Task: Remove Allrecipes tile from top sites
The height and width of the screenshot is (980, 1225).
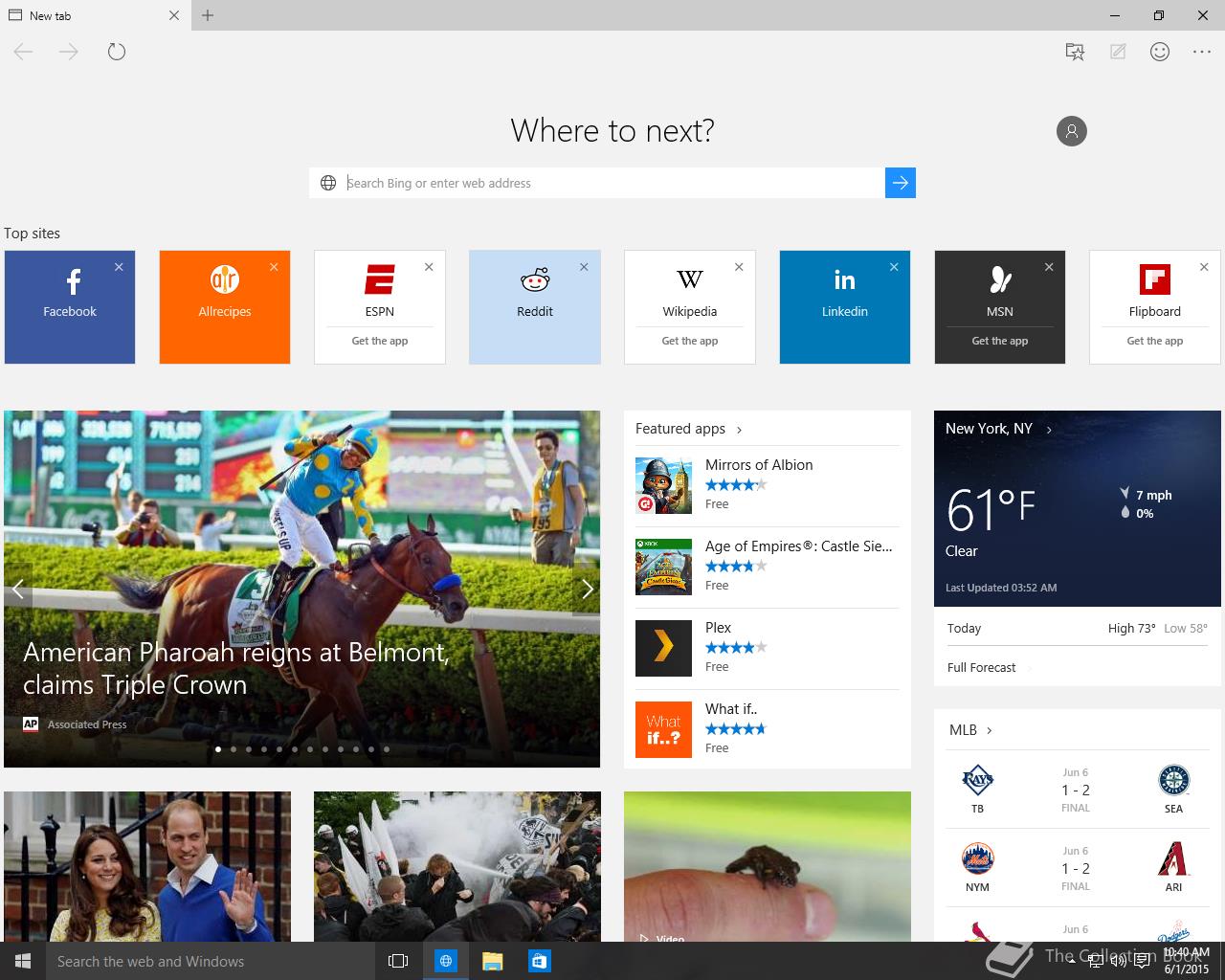Action: click(274, 267)
